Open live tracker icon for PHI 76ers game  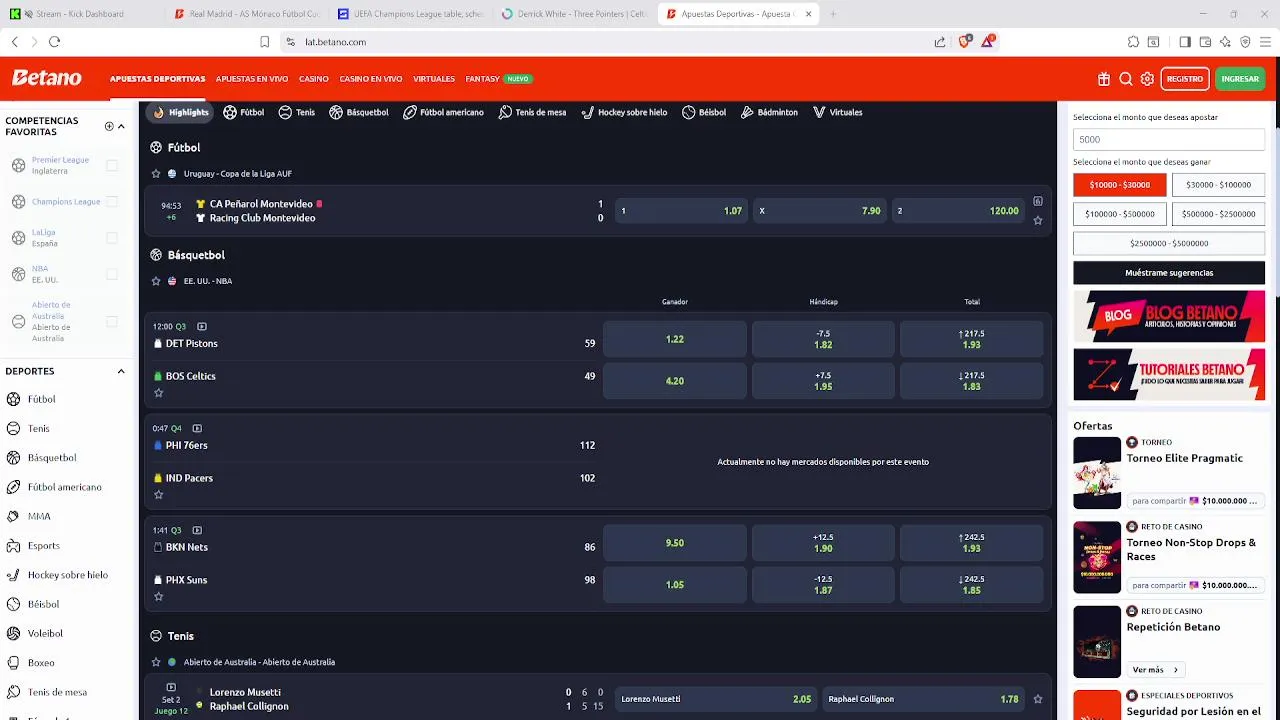point(197,428)
